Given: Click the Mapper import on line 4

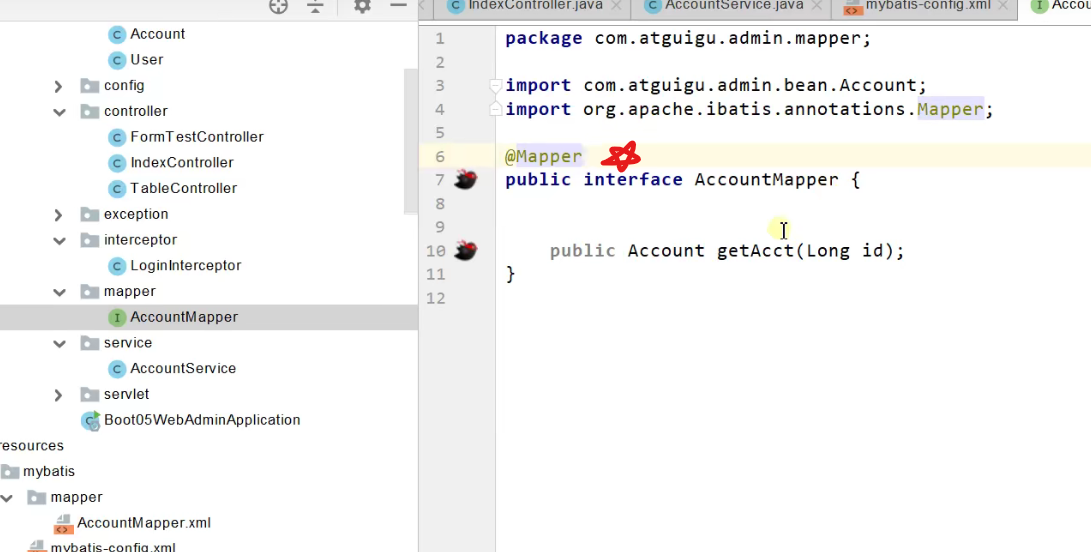Looking at the screenshot, I should [749, 109].
